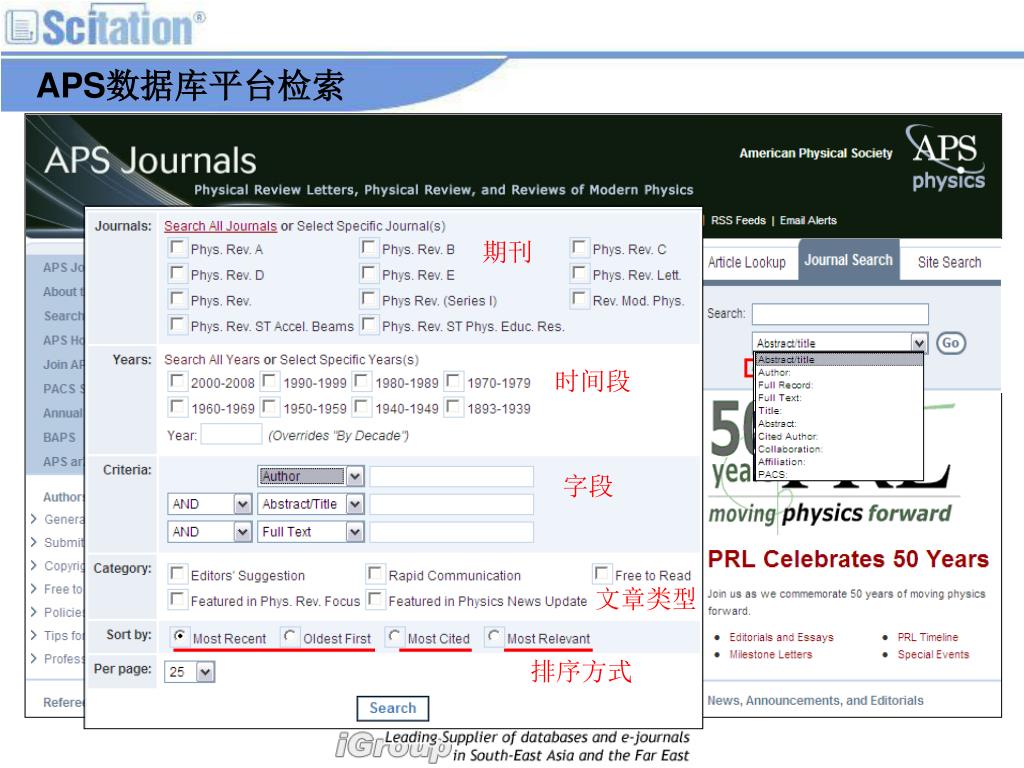Select Most Recent sort option

point(179,636)
